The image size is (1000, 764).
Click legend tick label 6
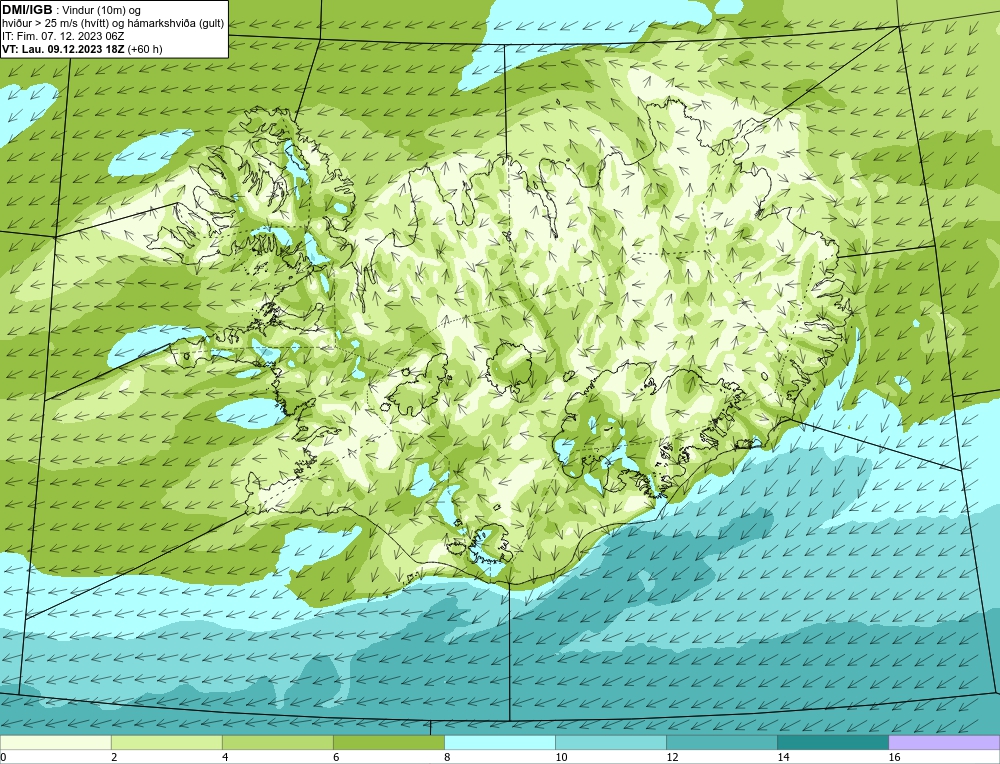coord(336,757)
